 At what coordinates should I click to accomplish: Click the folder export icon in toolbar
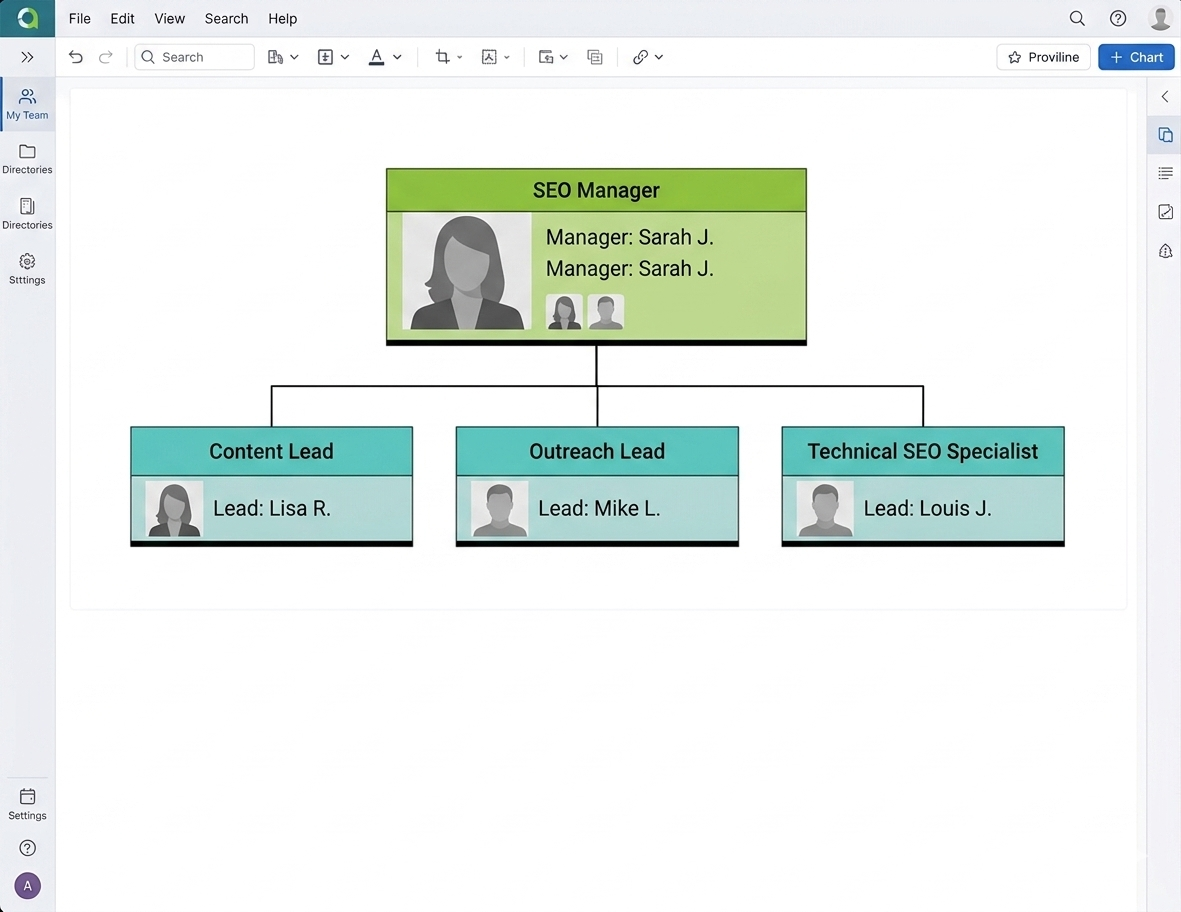(546, 57)
